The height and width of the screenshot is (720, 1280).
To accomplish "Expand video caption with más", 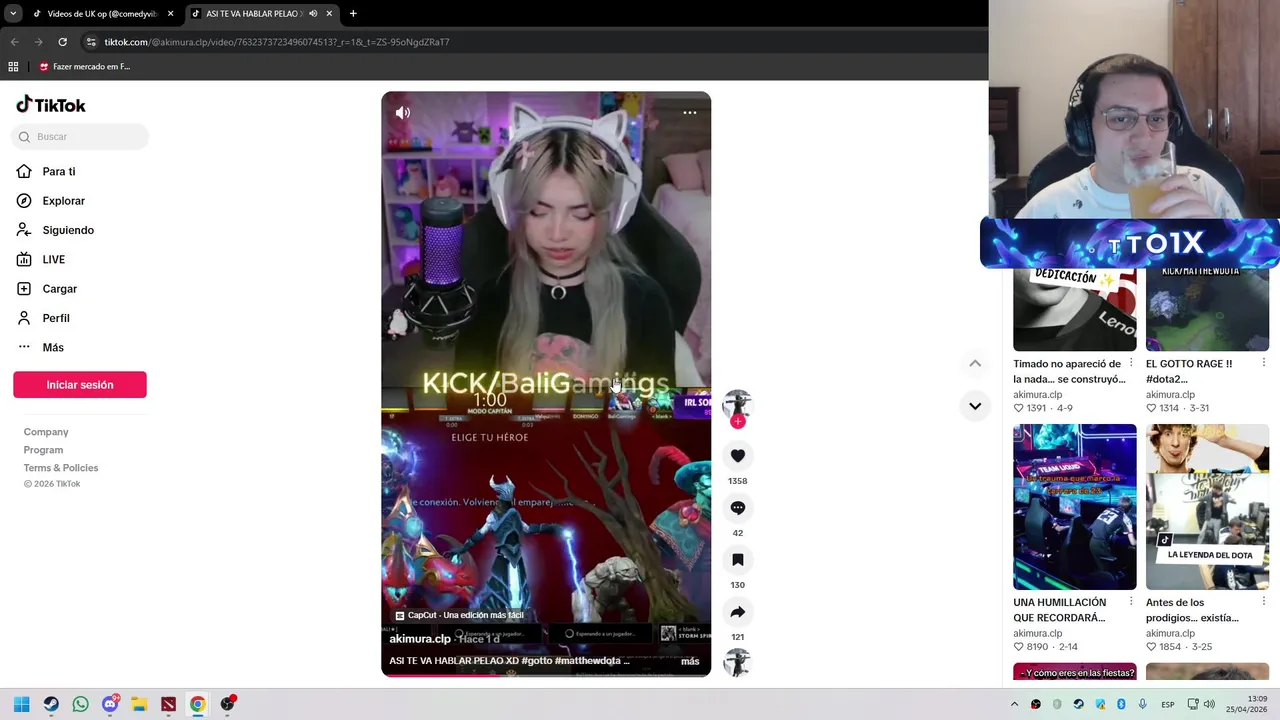I will pos(690,661).
